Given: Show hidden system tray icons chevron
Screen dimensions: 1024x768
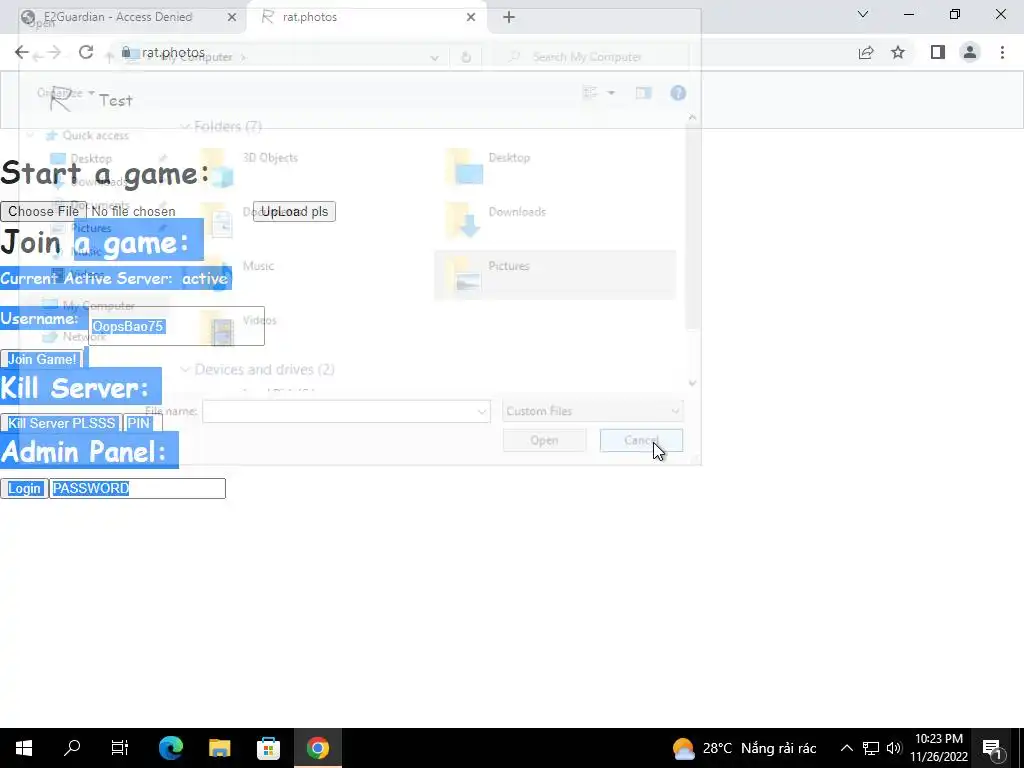Looking at the screenshot, I should click(x=846, y=748).
